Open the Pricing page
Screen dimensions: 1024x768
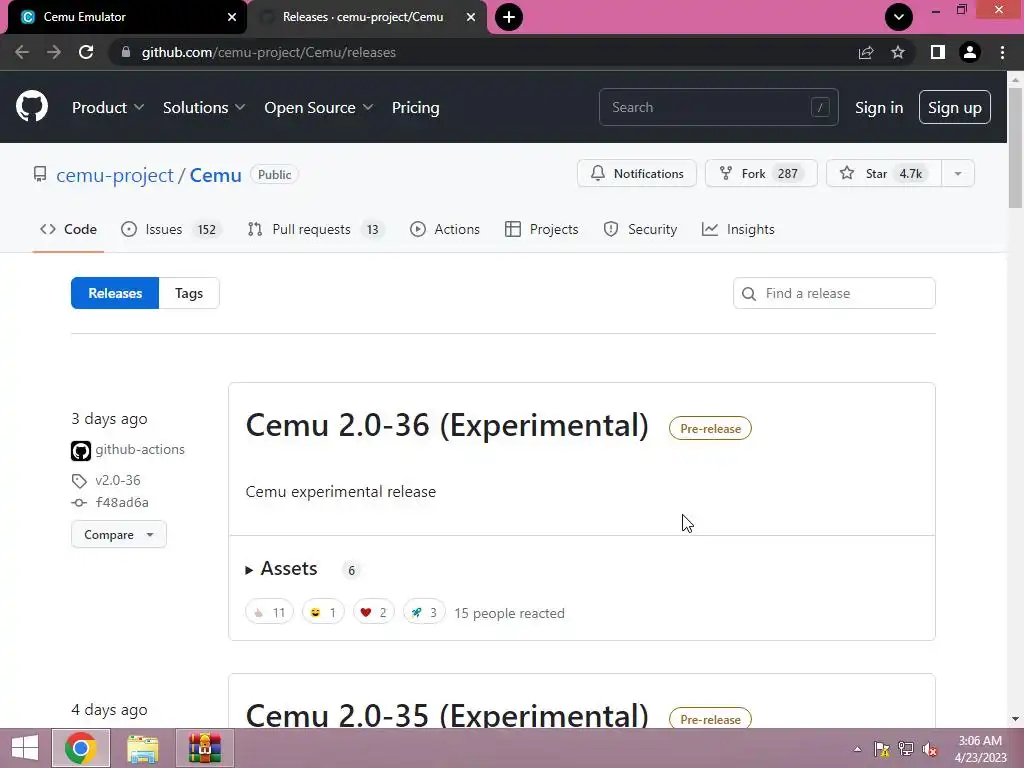(x=415, y=108)
